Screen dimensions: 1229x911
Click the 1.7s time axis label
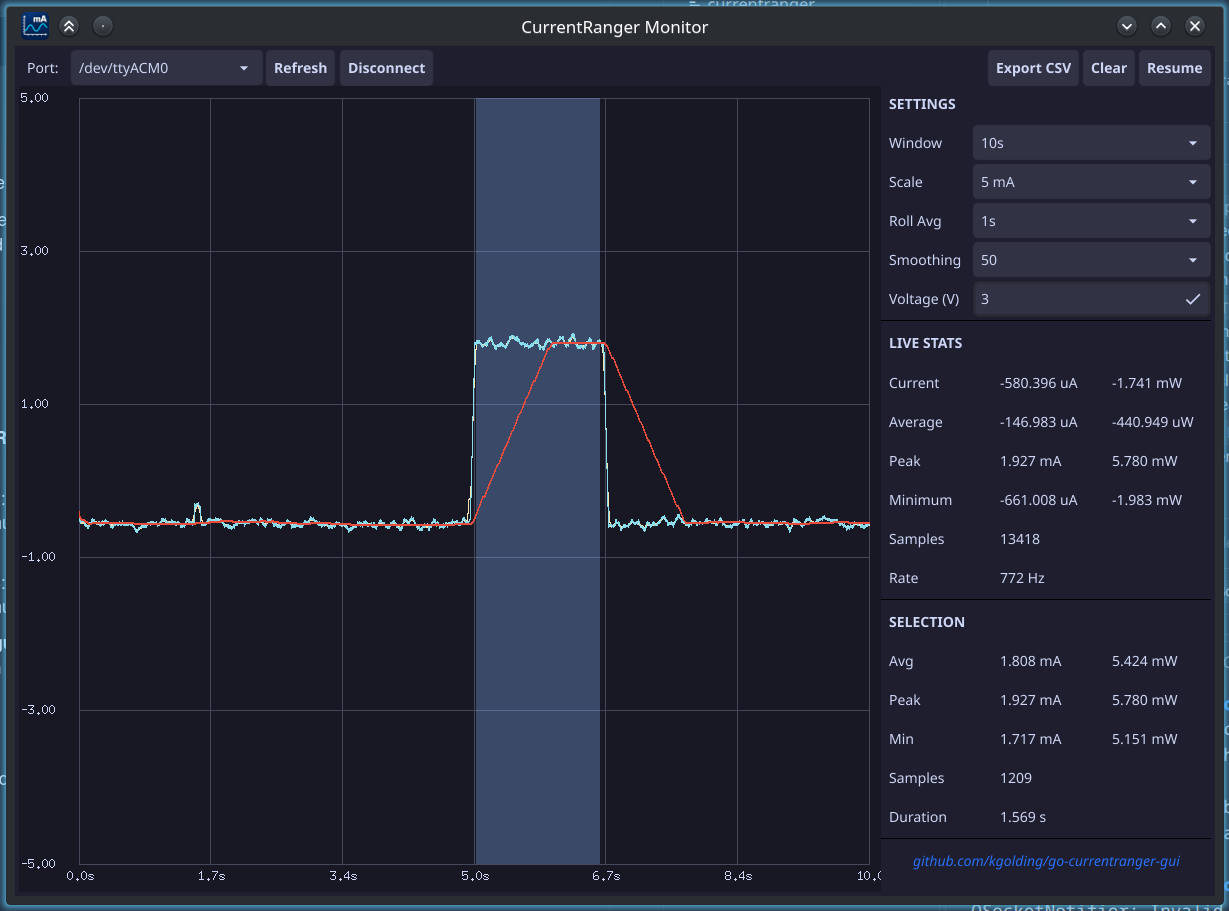coord(211,876)
